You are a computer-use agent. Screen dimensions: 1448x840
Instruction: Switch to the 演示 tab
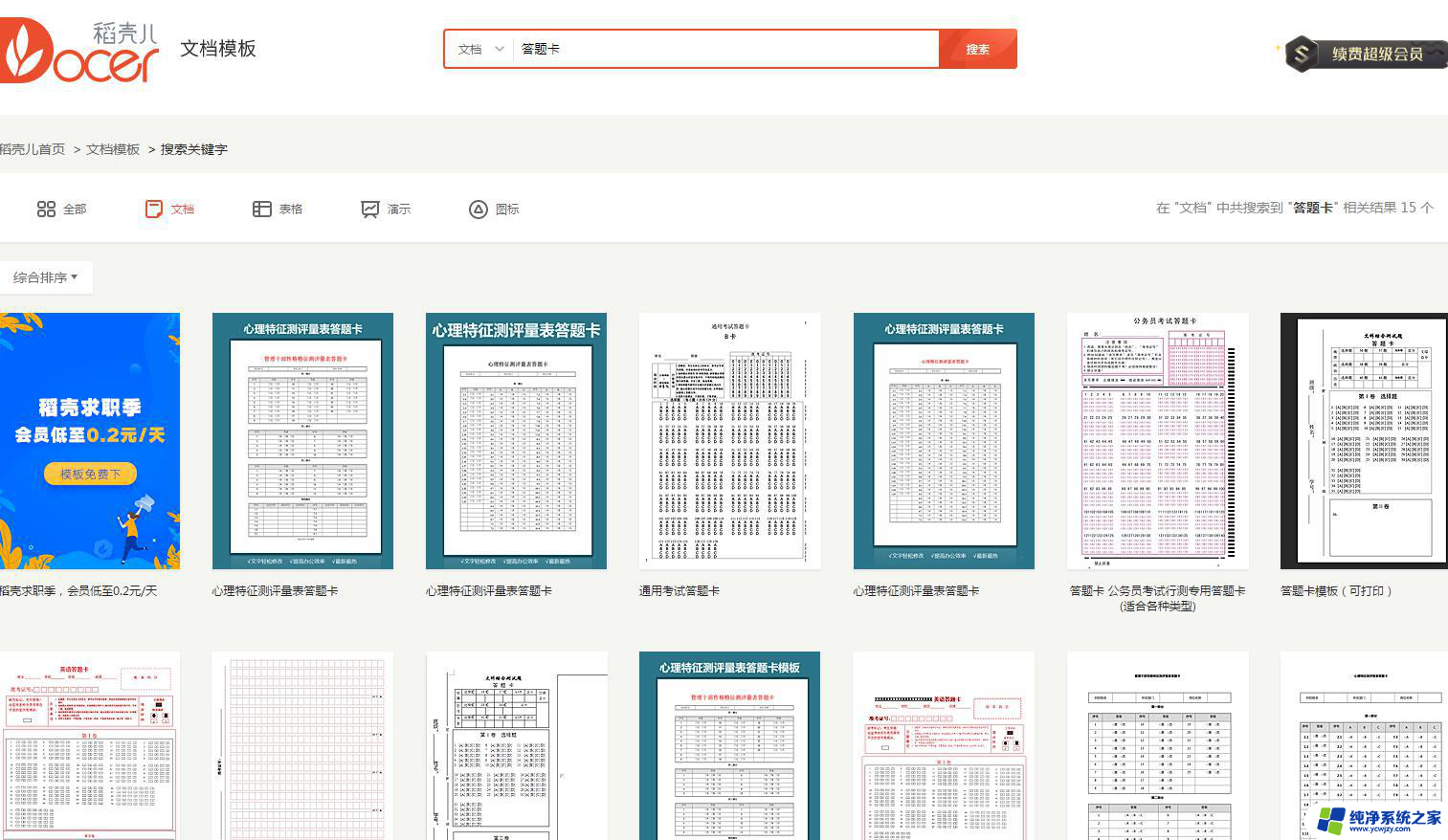pyautogui.click(x=386, y=209)
